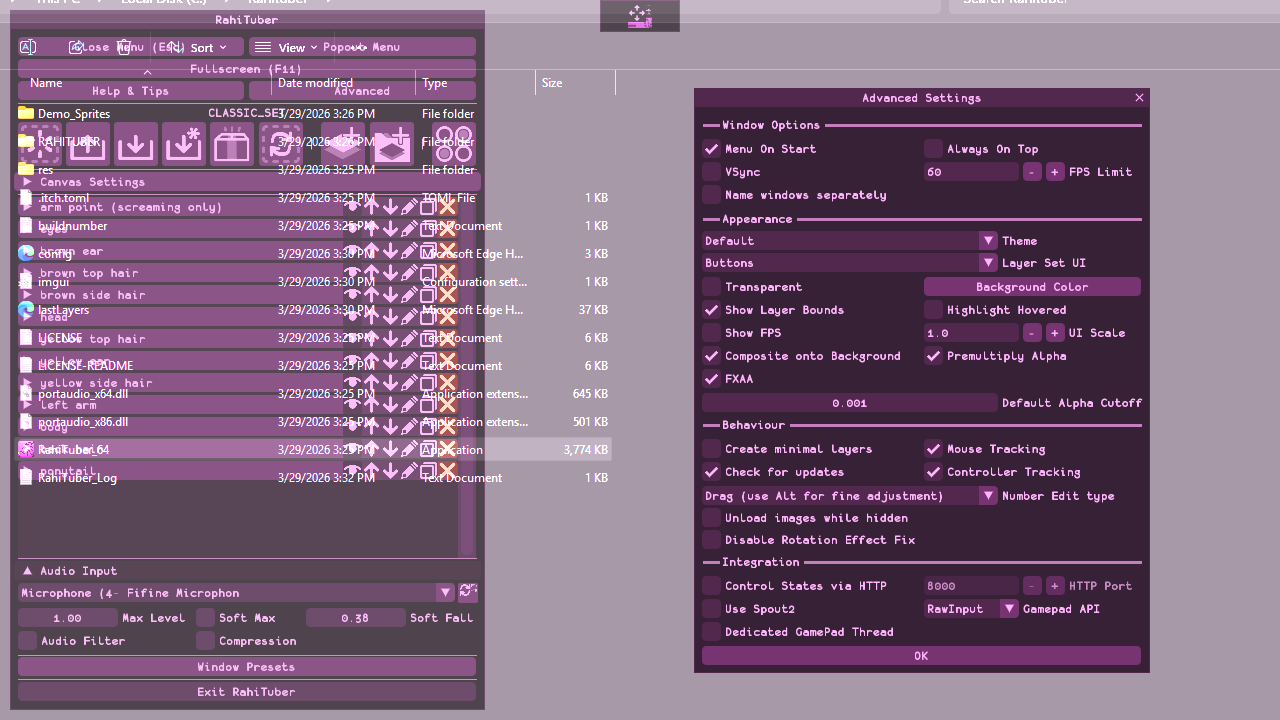1280x720 pixels.
Task: Refresh the audio device list icon
Action: coord(468,593)
